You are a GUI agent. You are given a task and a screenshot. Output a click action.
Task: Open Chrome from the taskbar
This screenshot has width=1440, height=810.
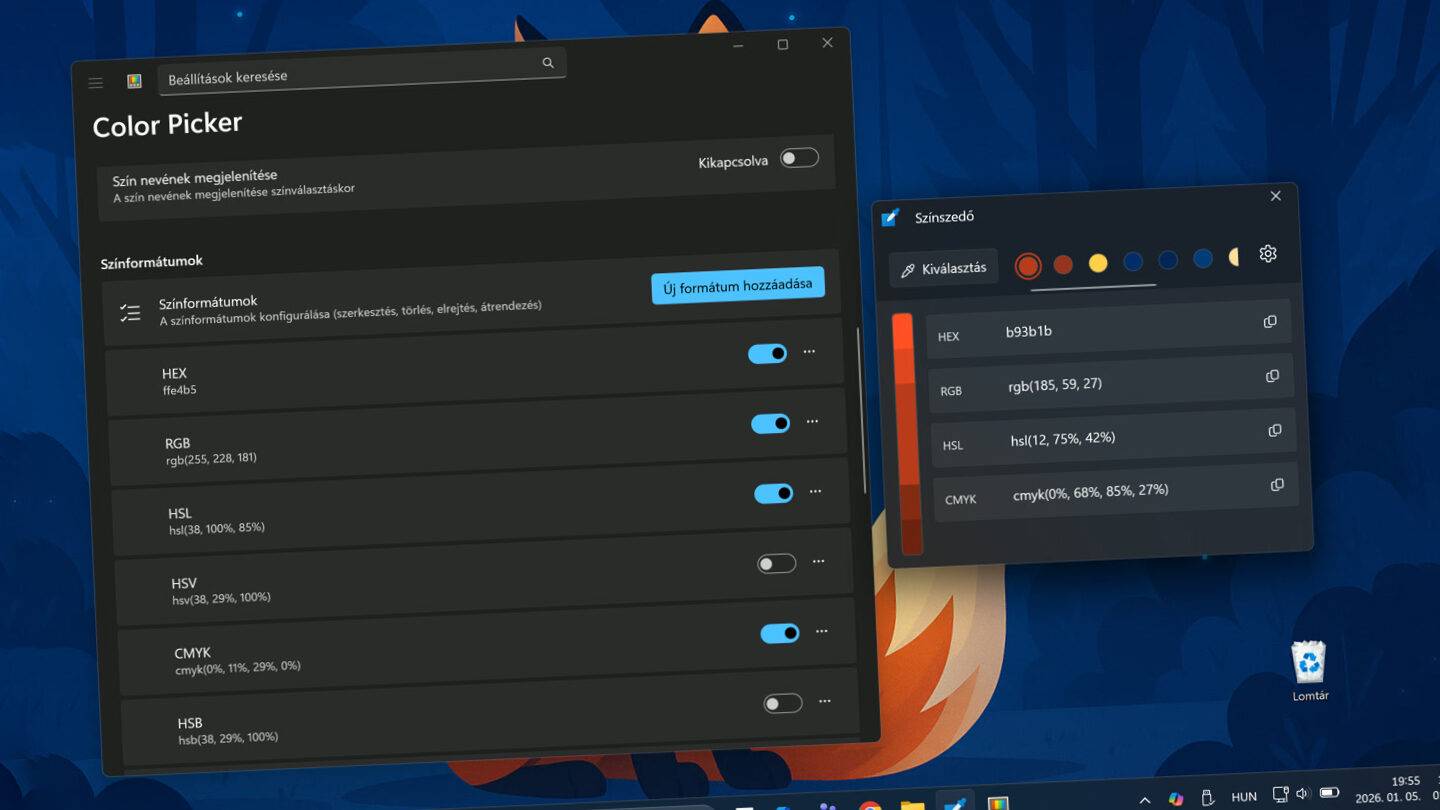tap(870, 804)
